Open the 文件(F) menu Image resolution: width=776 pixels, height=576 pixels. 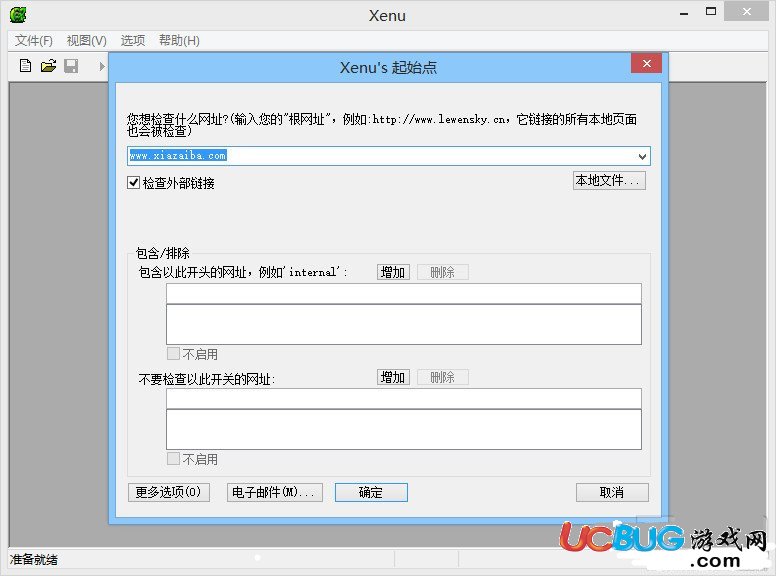(34, 41)
